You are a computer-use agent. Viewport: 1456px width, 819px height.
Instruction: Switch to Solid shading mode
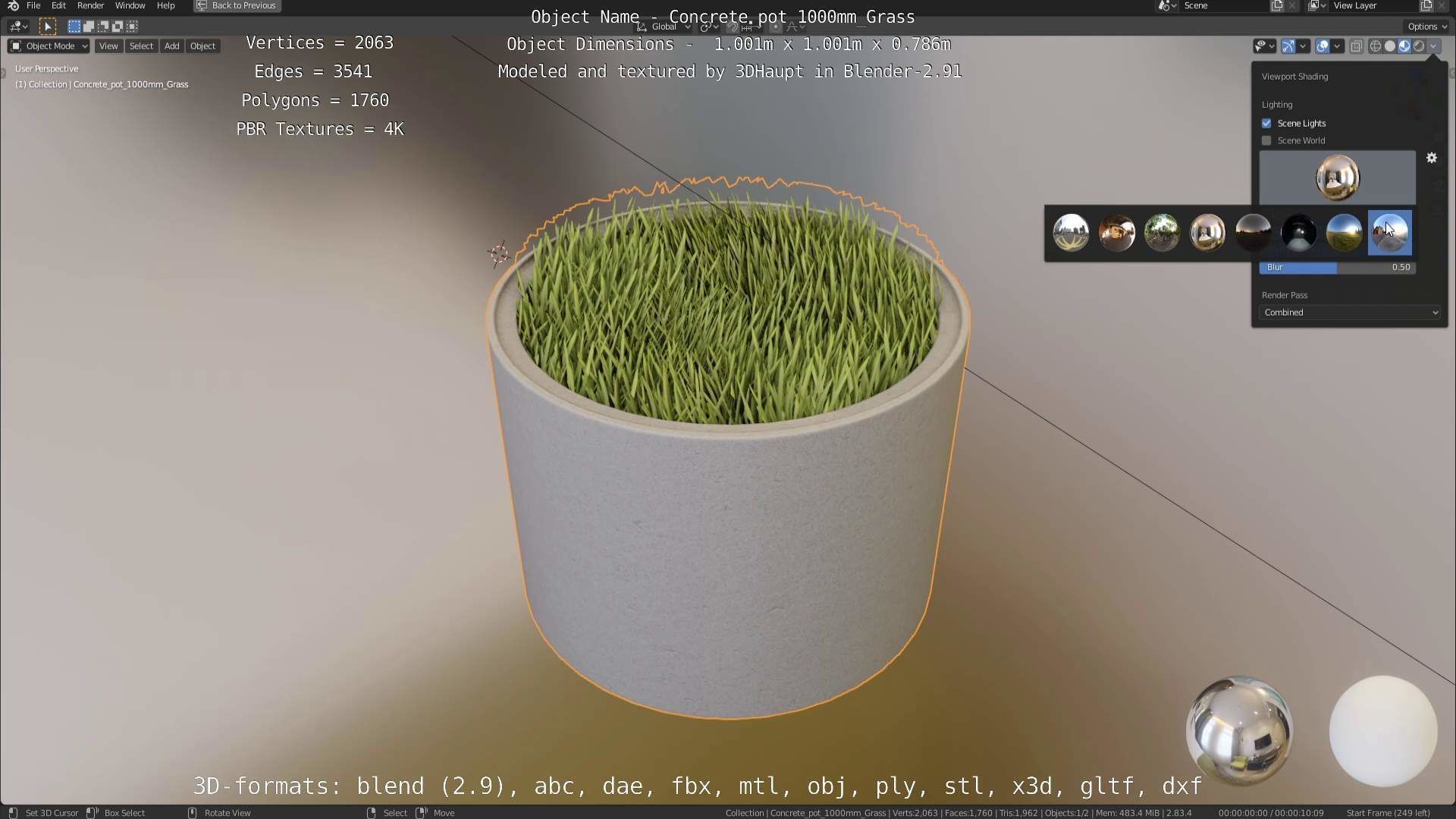click(1390, 46)
